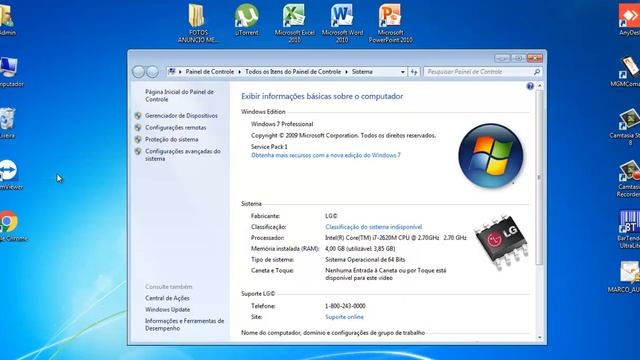Select the Lixeira recycle bin icon
Screen dimensions: 640x360
[7, 123]
